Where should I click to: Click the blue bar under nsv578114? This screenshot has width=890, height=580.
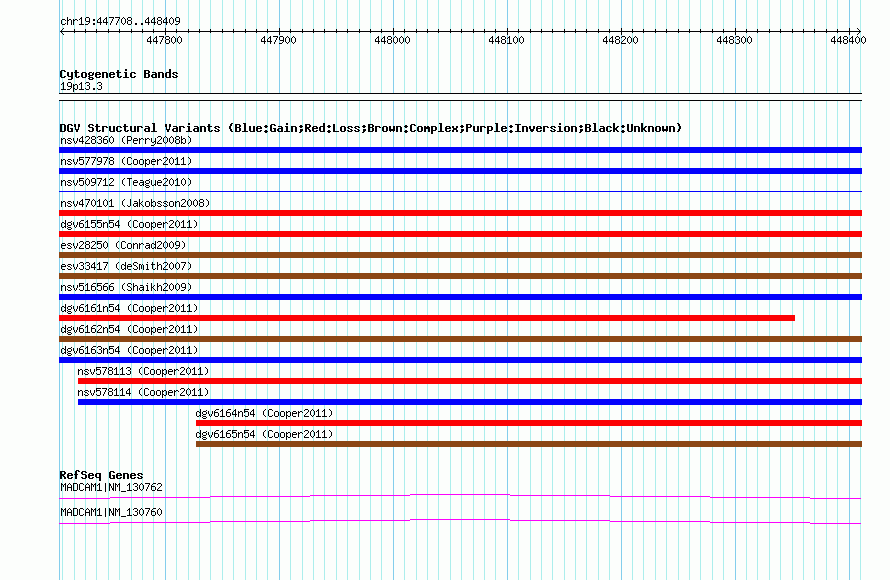tap(470, 402)
